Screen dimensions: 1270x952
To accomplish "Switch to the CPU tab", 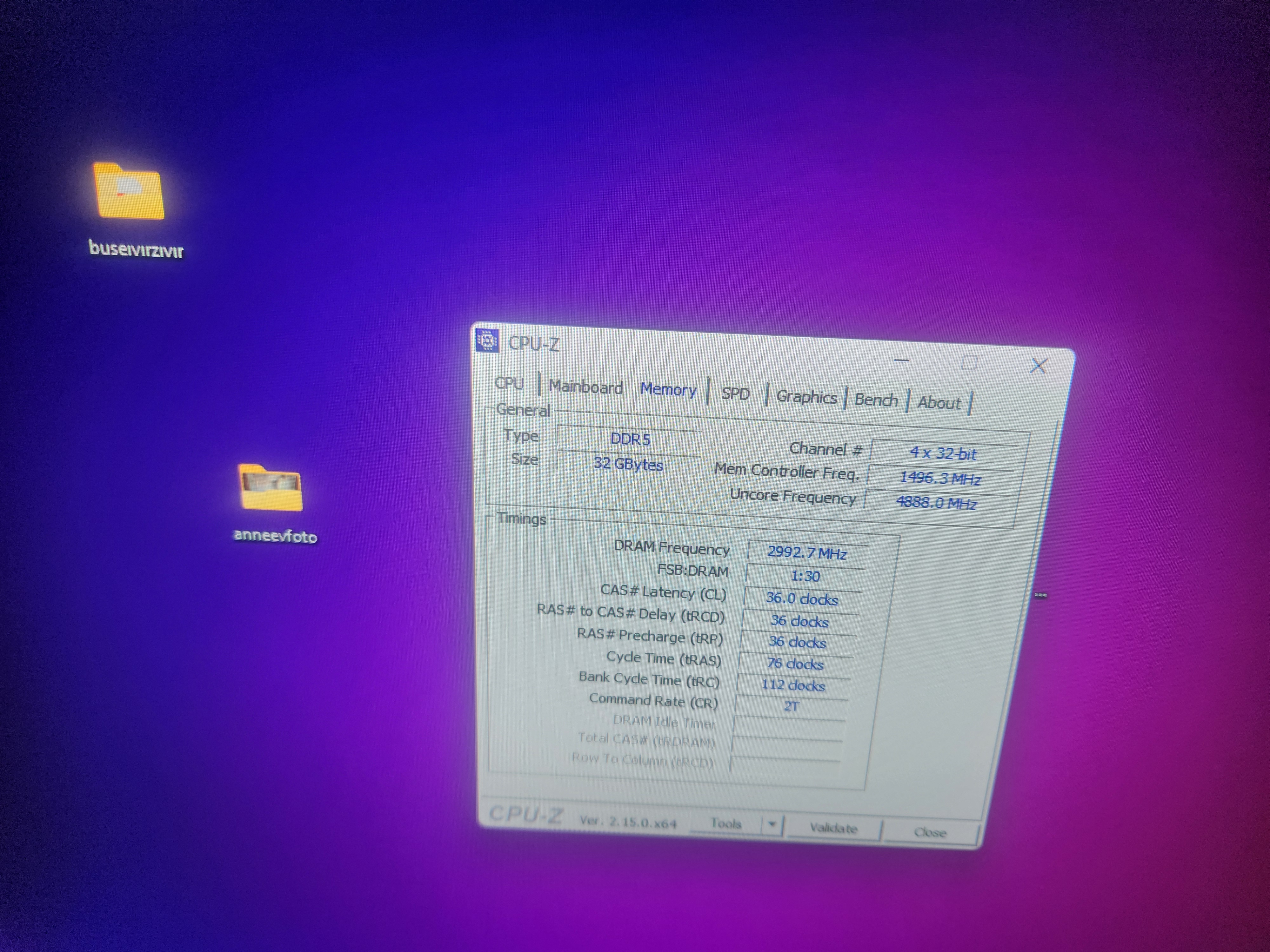I will [x=509, y=383].
